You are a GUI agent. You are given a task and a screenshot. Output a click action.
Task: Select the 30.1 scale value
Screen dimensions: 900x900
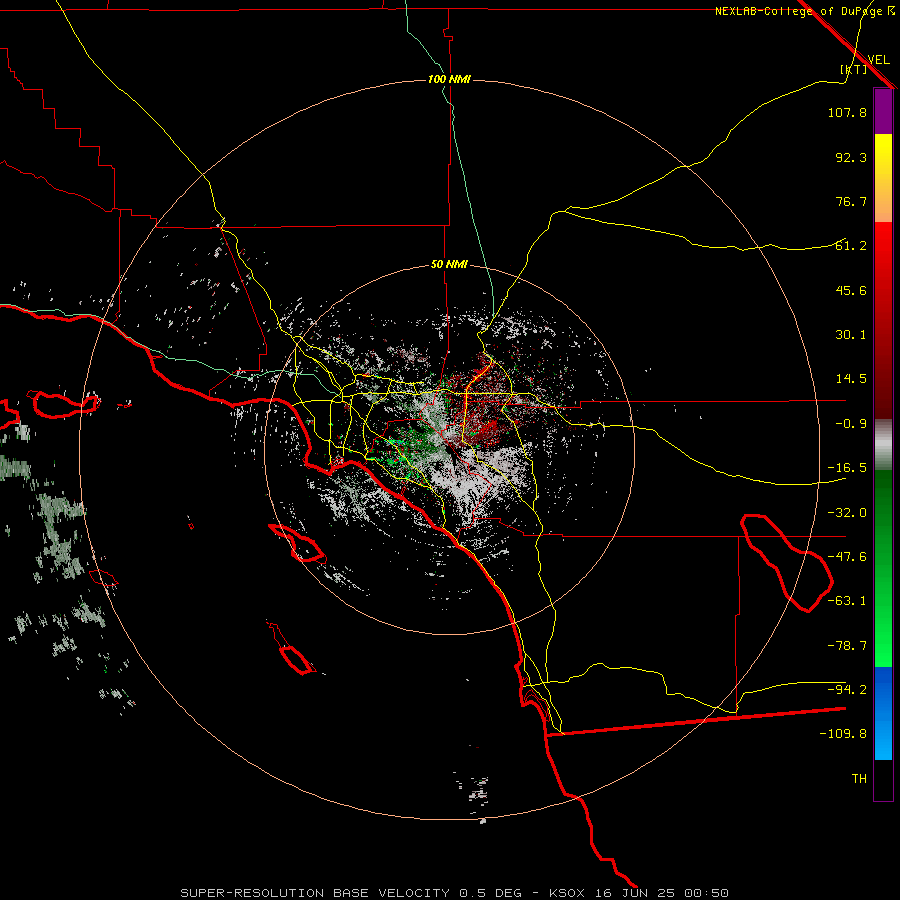(x=851, y=335)
